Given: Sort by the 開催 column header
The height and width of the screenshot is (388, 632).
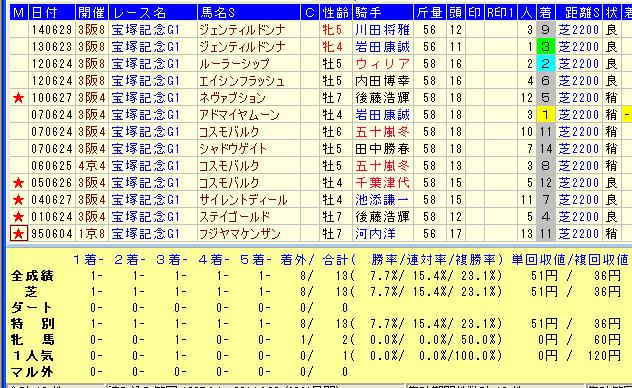Looking at the screenshot, I should coord(92,12).
